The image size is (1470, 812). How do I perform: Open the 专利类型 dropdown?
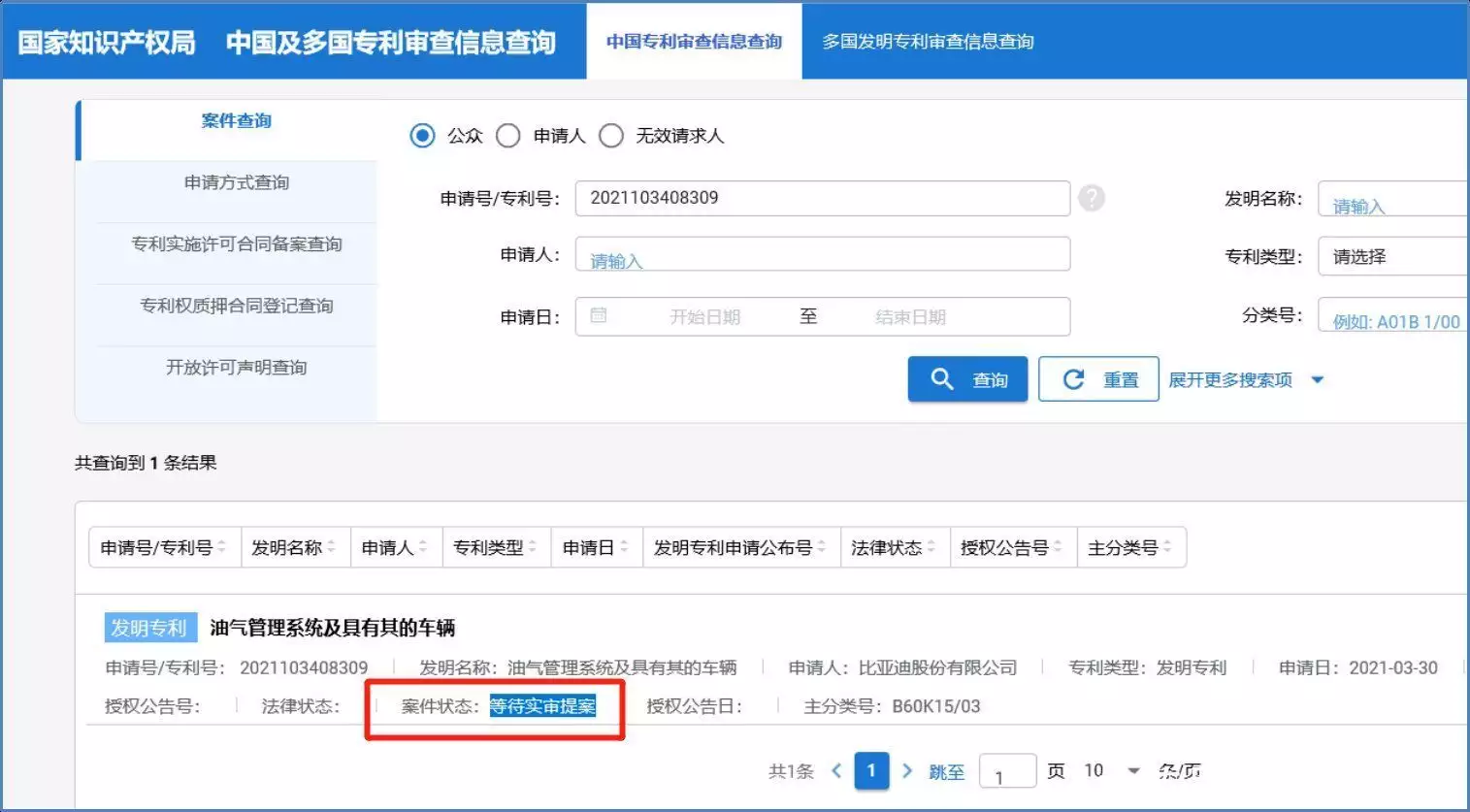(1393, 257)
